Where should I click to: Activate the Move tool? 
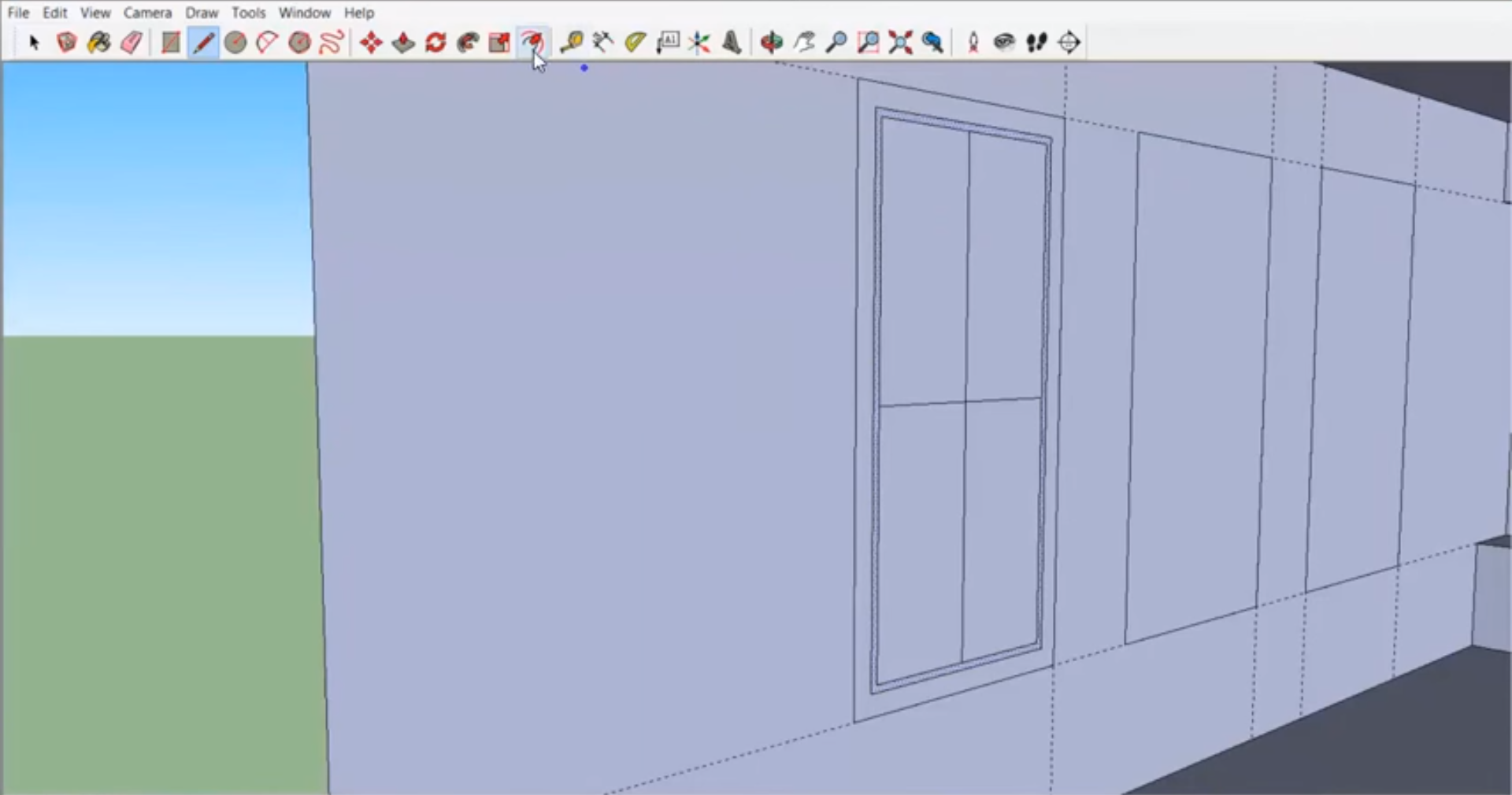371,43
